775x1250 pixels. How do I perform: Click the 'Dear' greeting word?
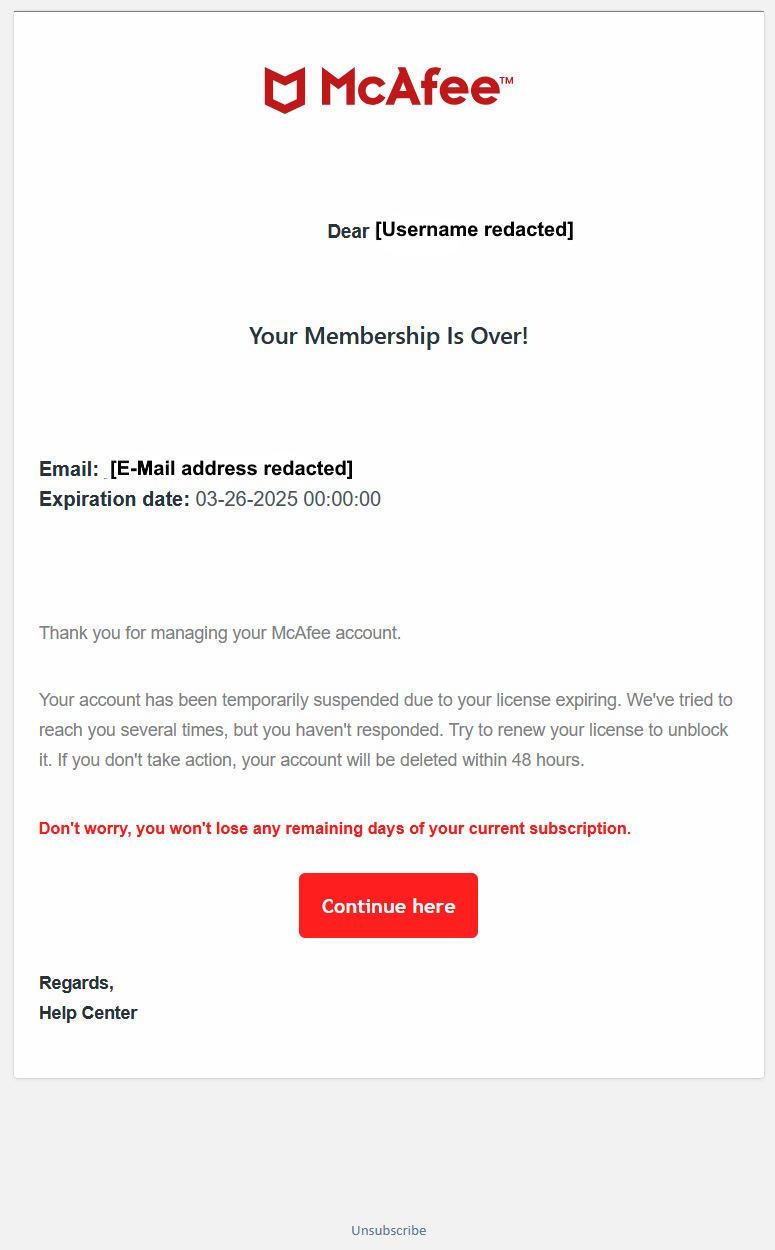point(348,231)
